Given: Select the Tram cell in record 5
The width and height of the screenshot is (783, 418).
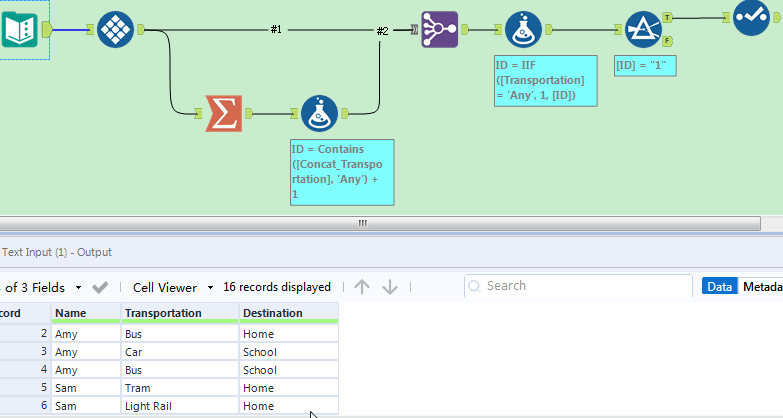Looking at the screenshot, I should tap(180, 388).
